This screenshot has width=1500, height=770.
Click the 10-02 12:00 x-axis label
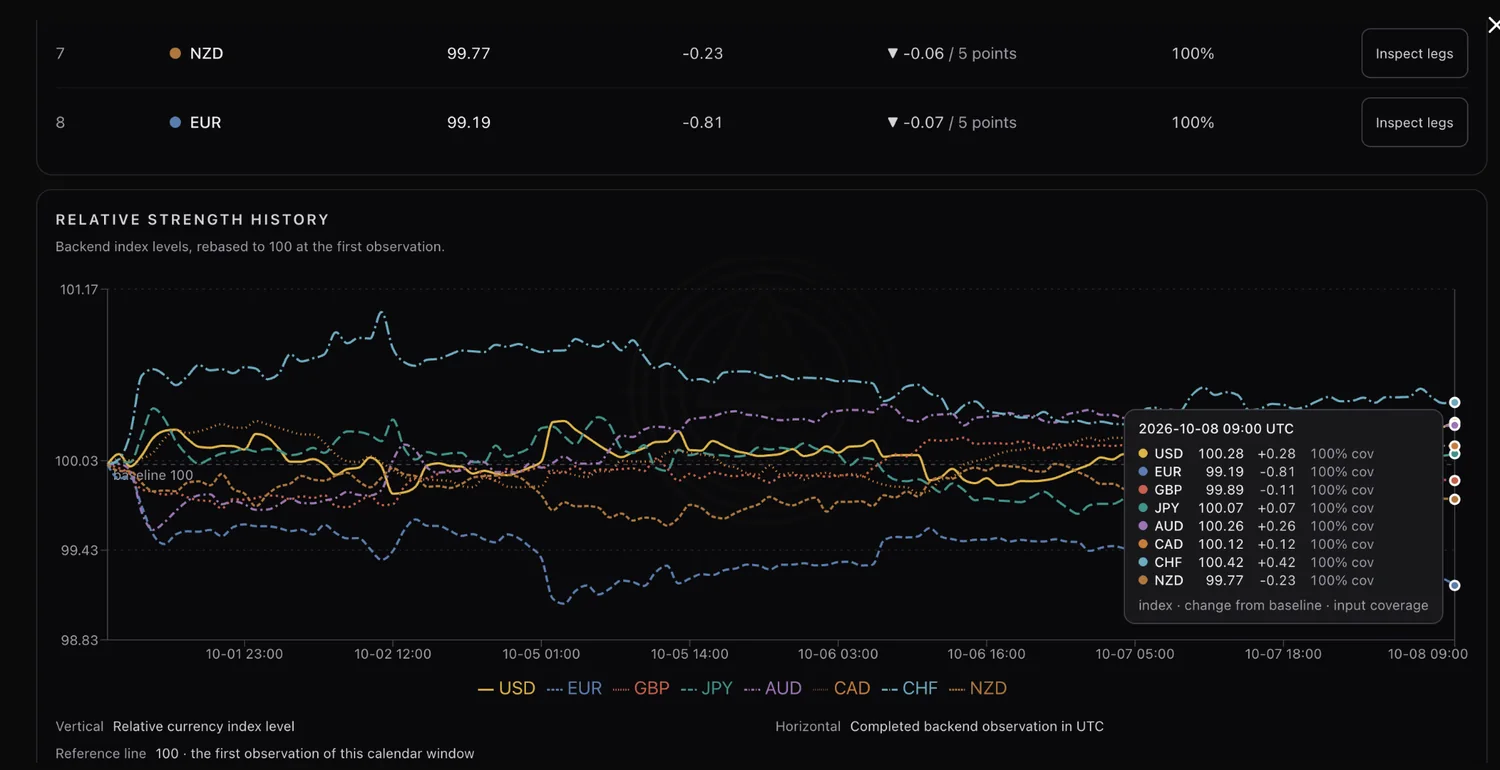coord(393,654)
